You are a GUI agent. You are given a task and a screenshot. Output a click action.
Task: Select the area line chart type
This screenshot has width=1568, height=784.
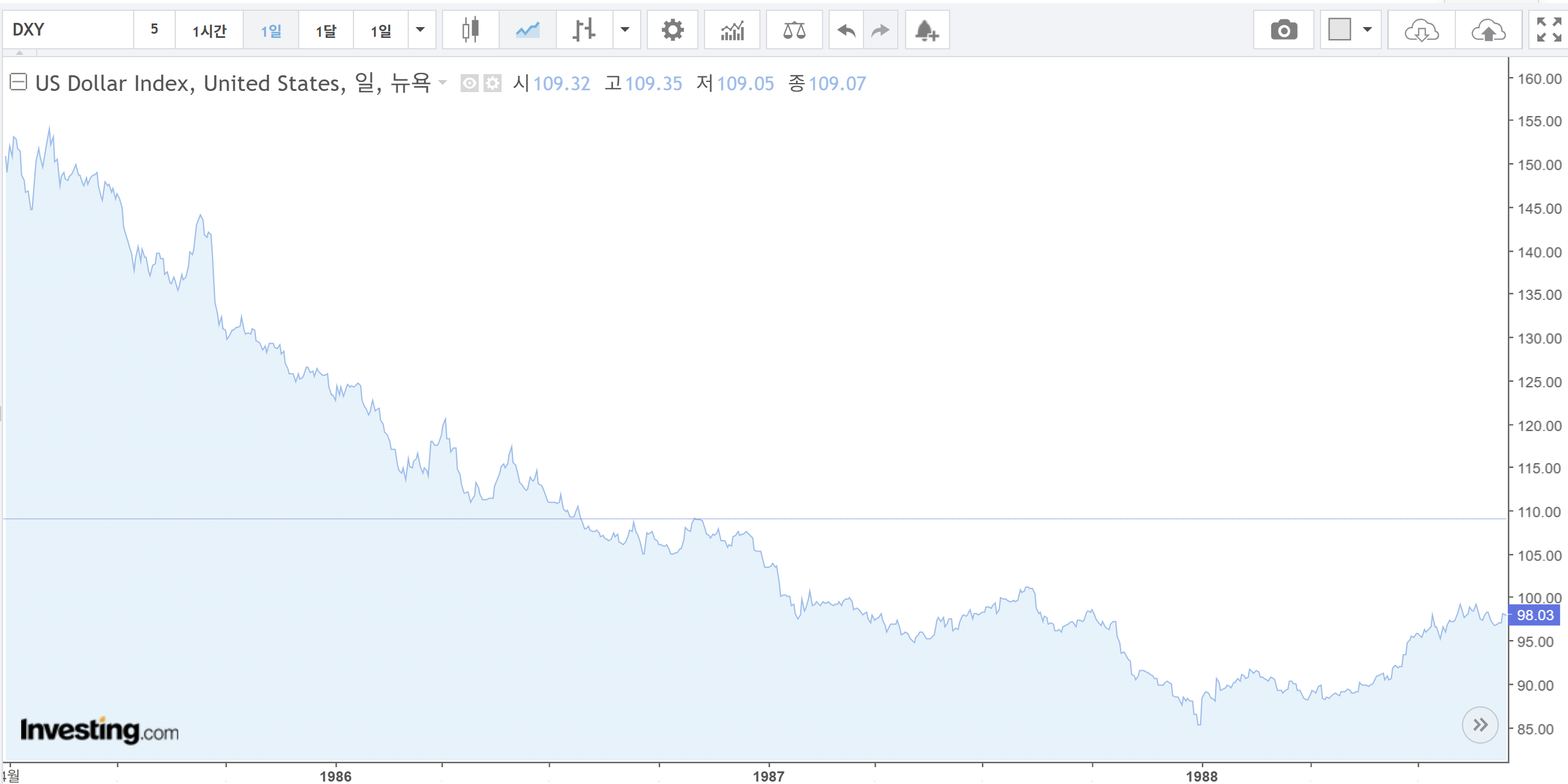(527, 30)
